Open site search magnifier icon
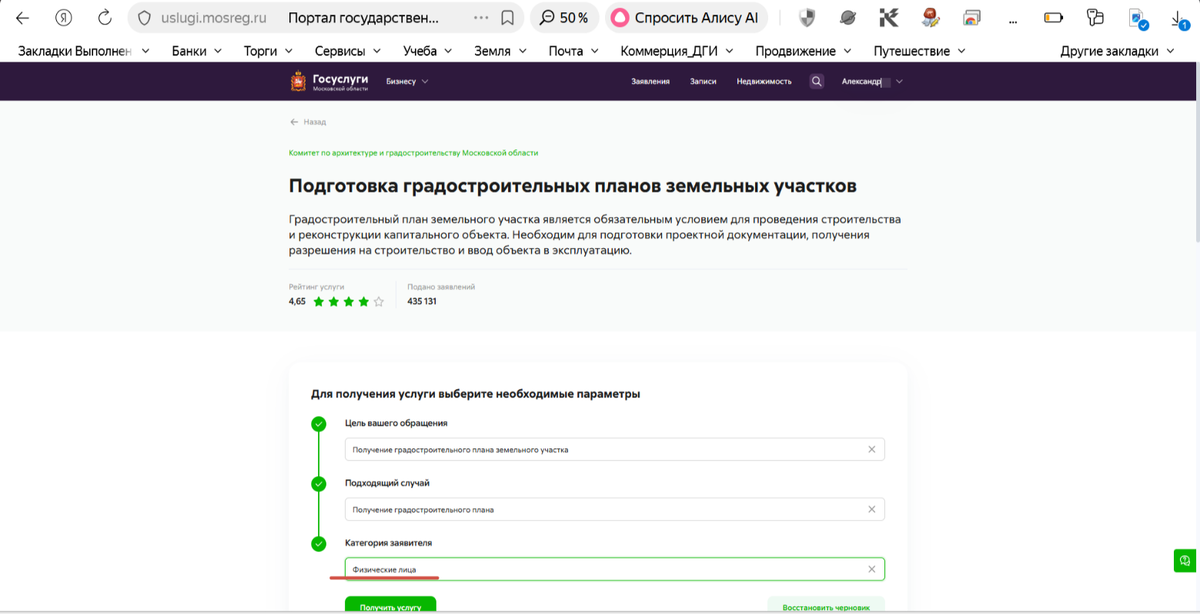This screenshot has height=614, width=1200. coord(817,82)
